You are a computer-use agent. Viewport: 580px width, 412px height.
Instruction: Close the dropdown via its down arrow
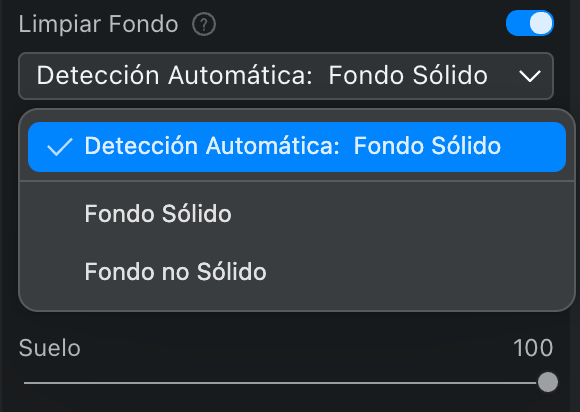pyautogui.click(x=530, y=76)
